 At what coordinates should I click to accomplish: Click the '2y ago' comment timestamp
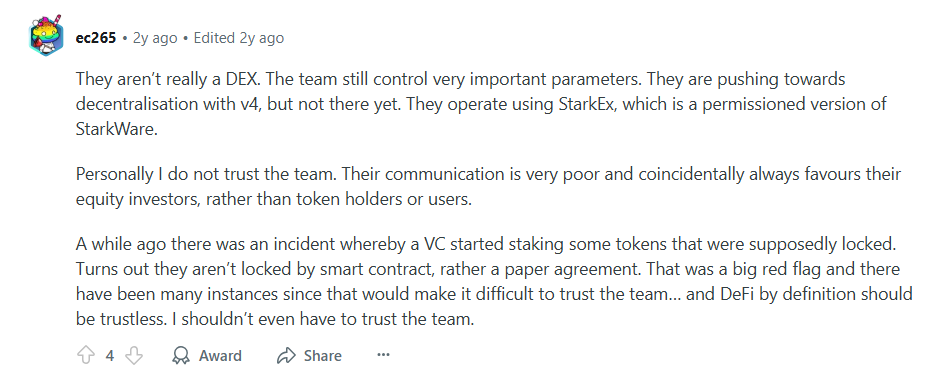click(x=155, y=38)
